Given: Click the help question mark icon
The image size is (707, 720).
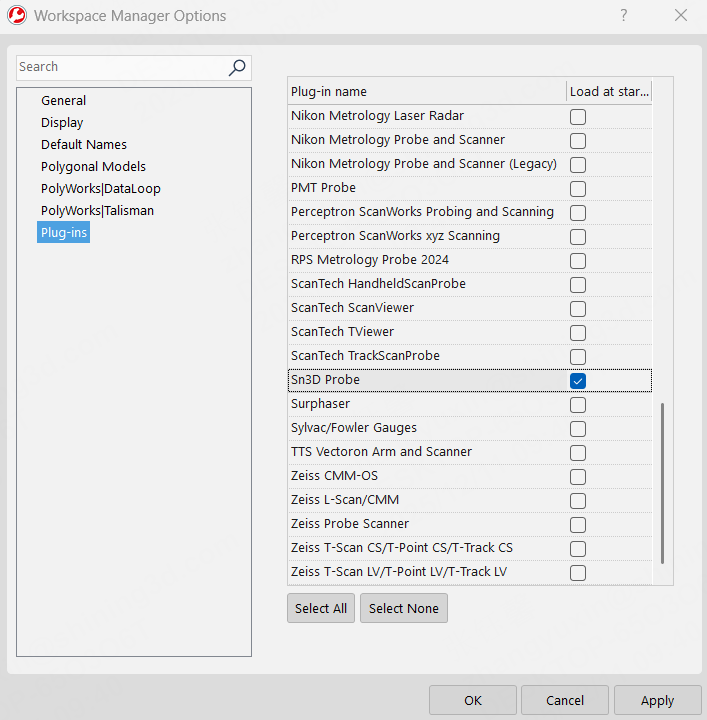Looking at the screenshot, I should click(x=623, y=15).
